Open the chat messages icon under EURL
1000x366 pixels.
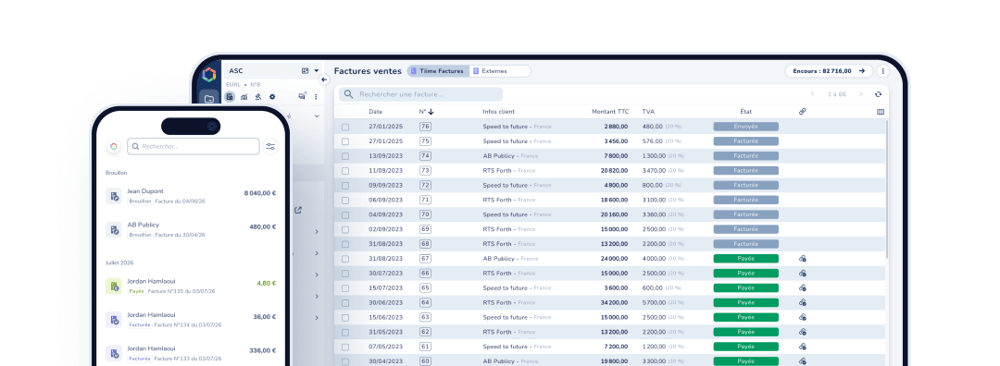(302, 96)
